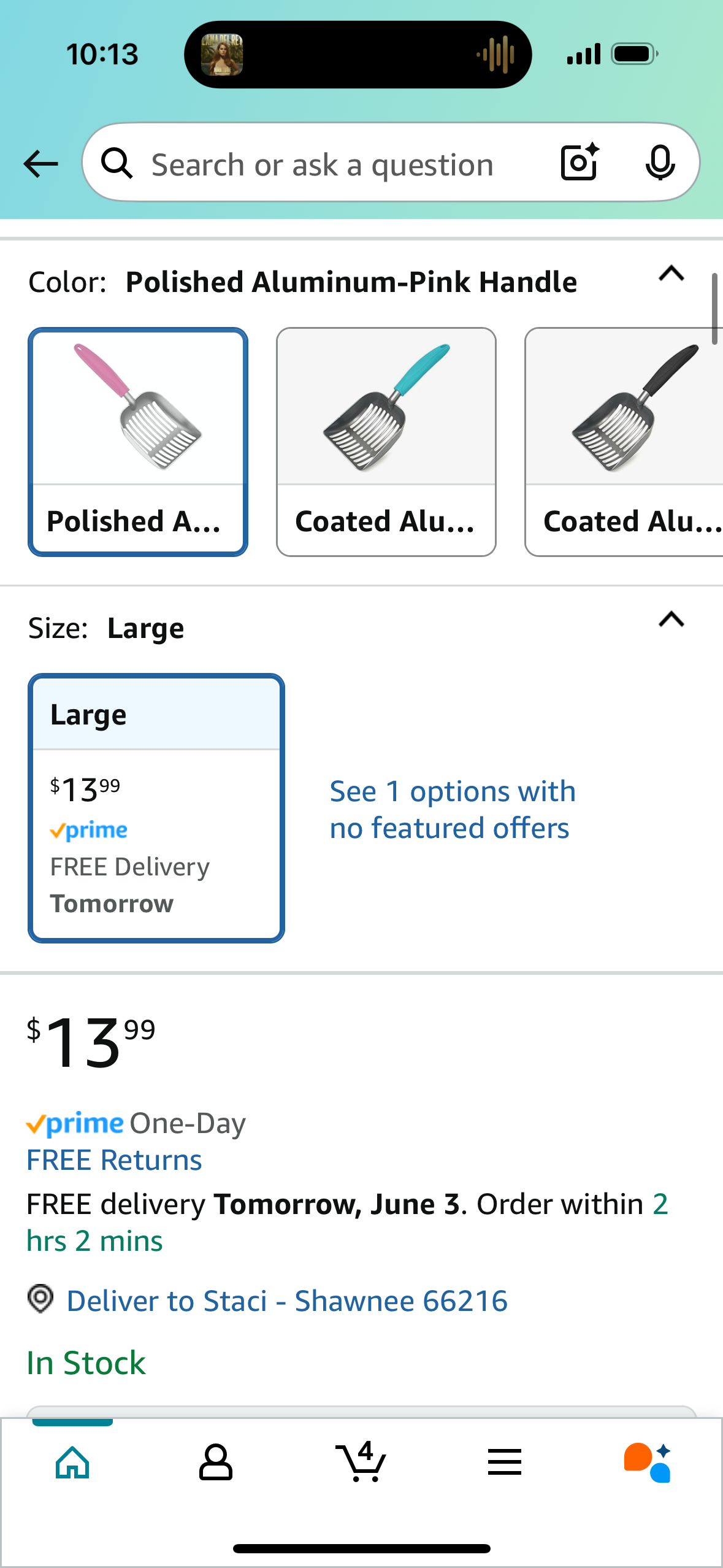This screenshot has width=723, height=1568.
Task: Select Polished Aluminum pink handle option
Action: coord(138,442)
